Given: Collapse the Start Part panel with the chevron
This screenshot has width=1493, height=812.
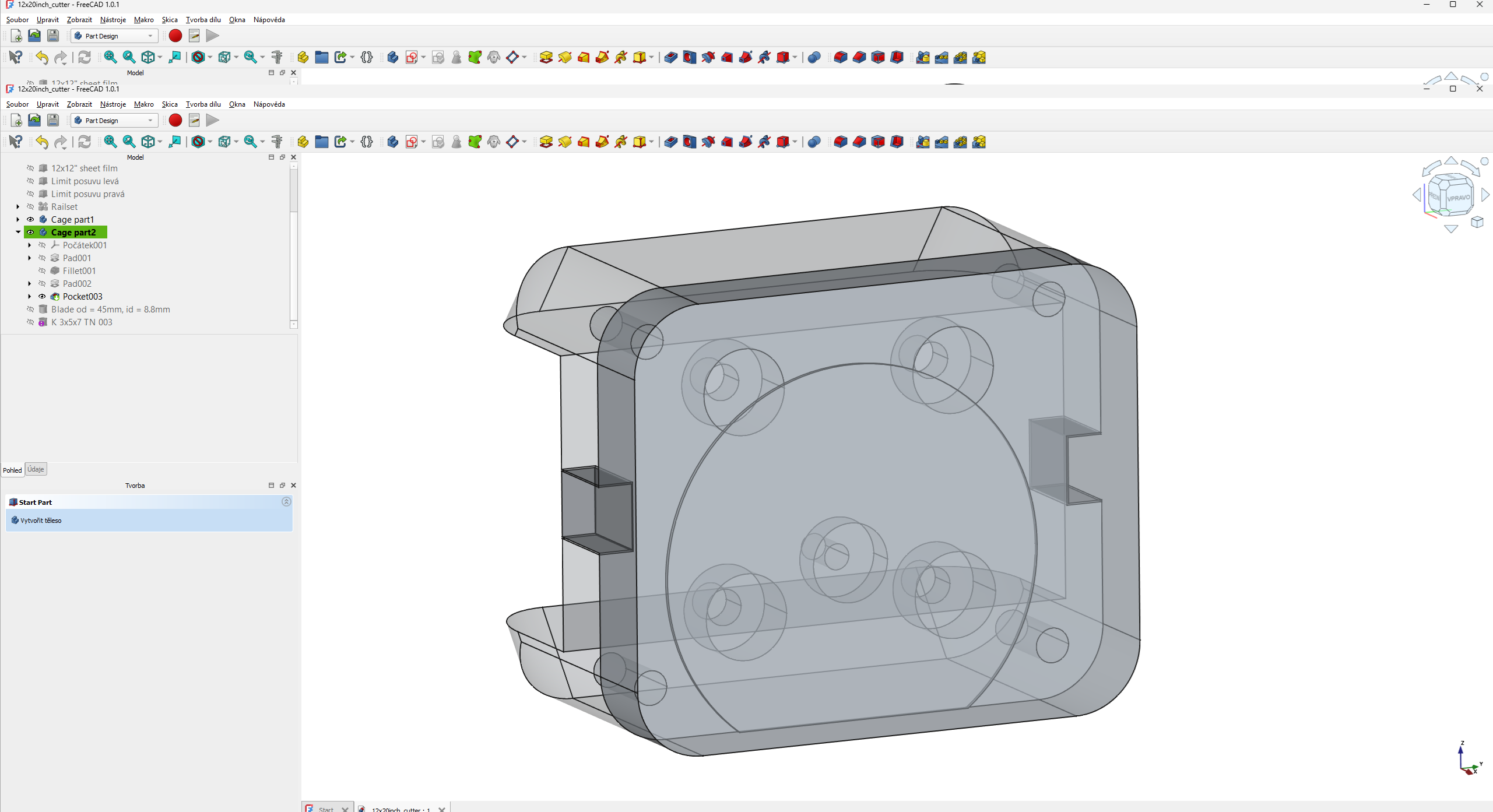Looking at the screenshot, I should tap(286, 502).
